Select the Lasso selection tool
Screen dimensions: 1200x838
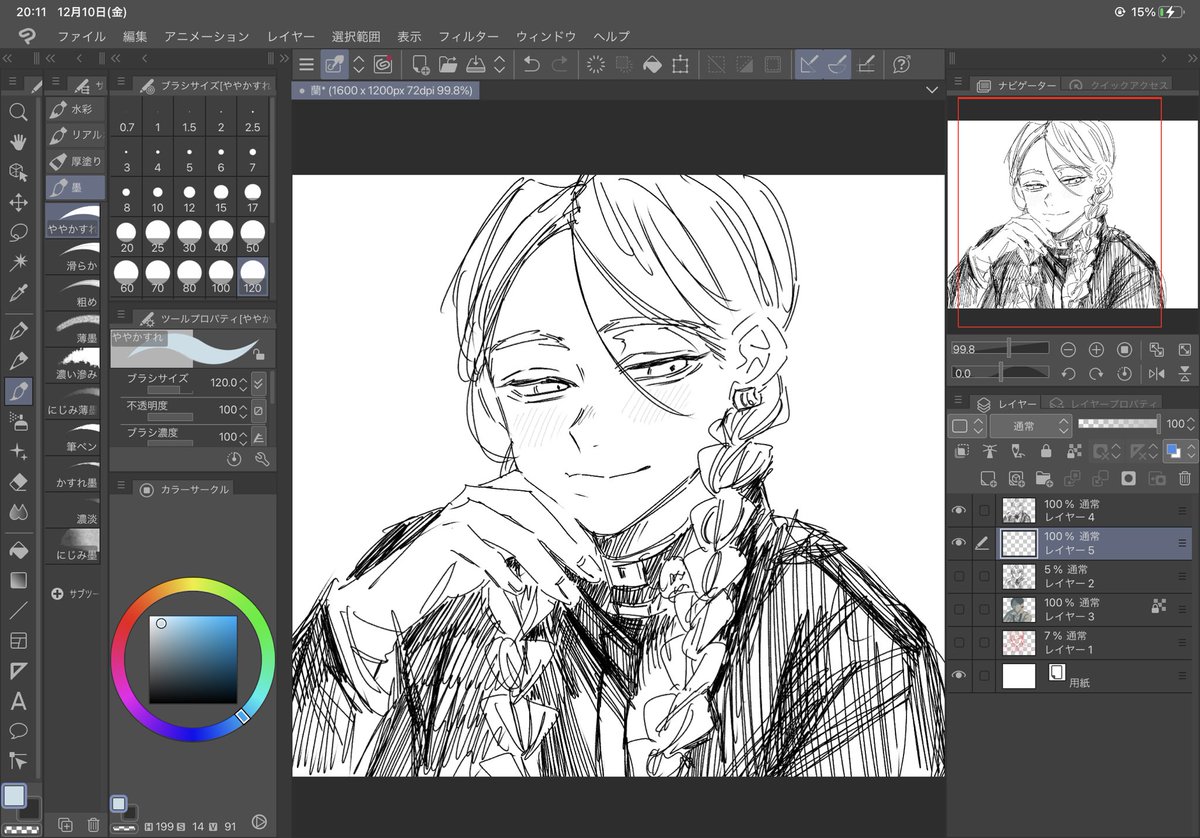coord(18,232)
